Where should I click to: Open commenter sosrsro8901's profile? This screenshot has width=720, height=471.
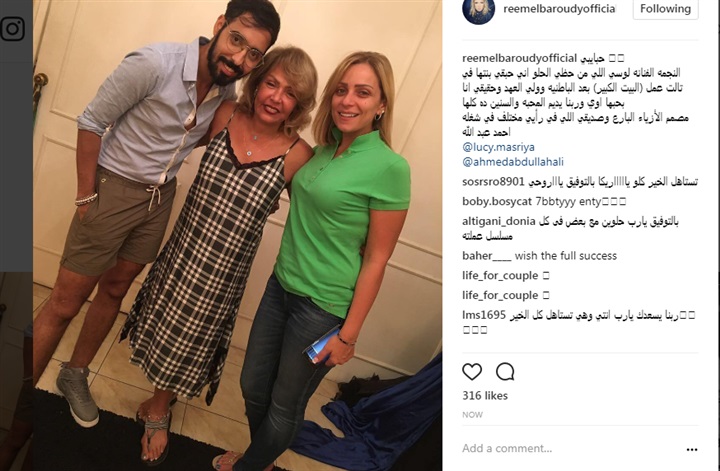pyautogui.click(x=493, y=182)
